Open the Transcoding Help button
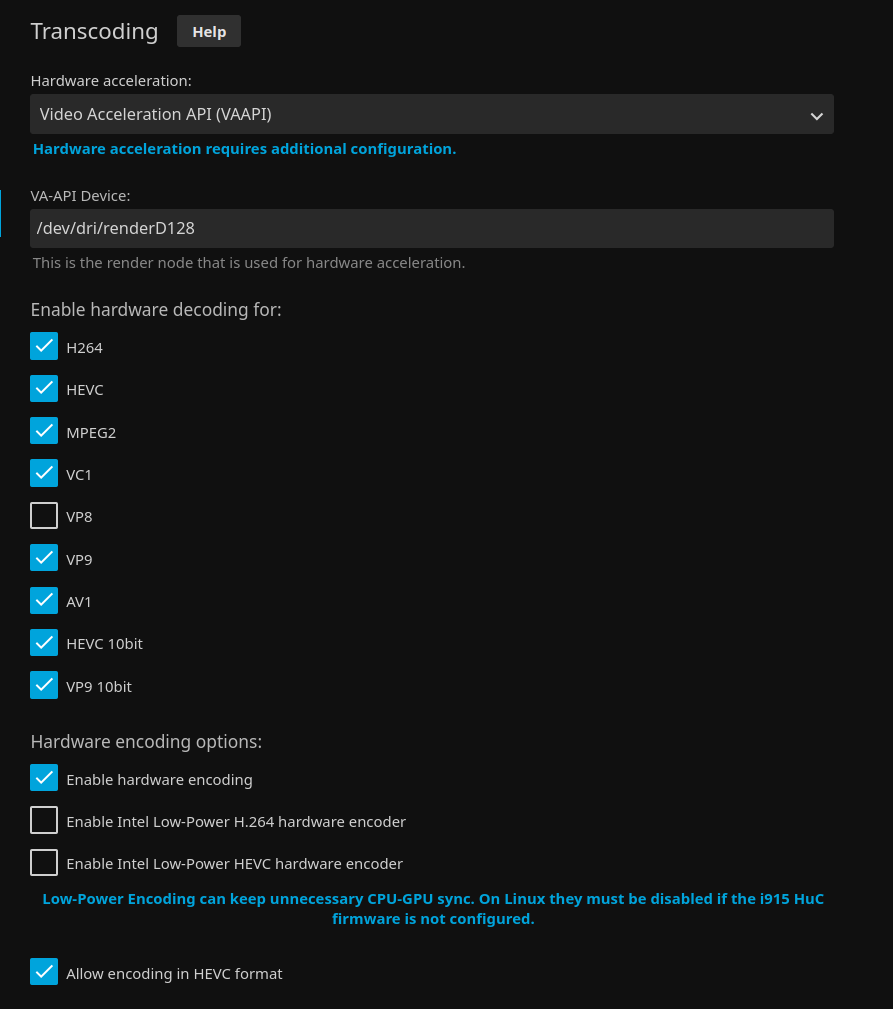 coord(208,31)
